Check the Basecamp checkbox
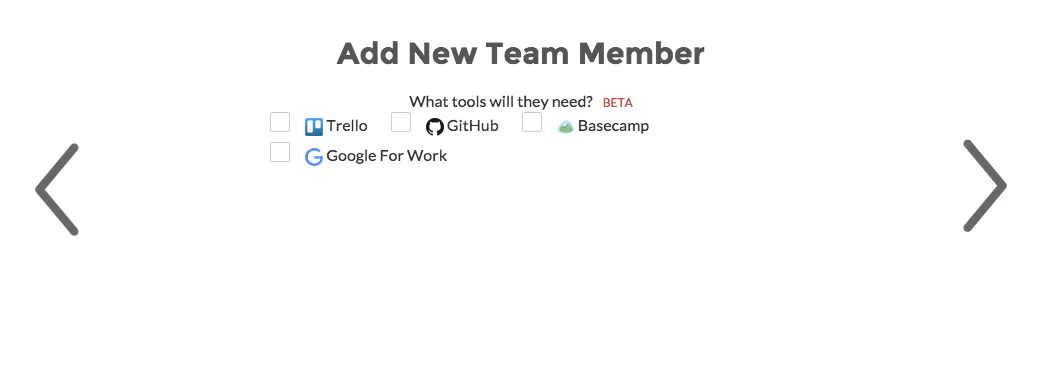This screenshot has width=1037, height=376. tap(532, 122)
